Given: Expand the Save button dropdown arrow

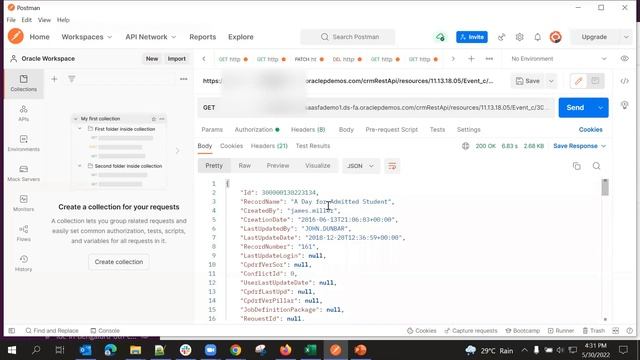Looking at the screenshot, I should pyautogui.click(x=551, y=81).
